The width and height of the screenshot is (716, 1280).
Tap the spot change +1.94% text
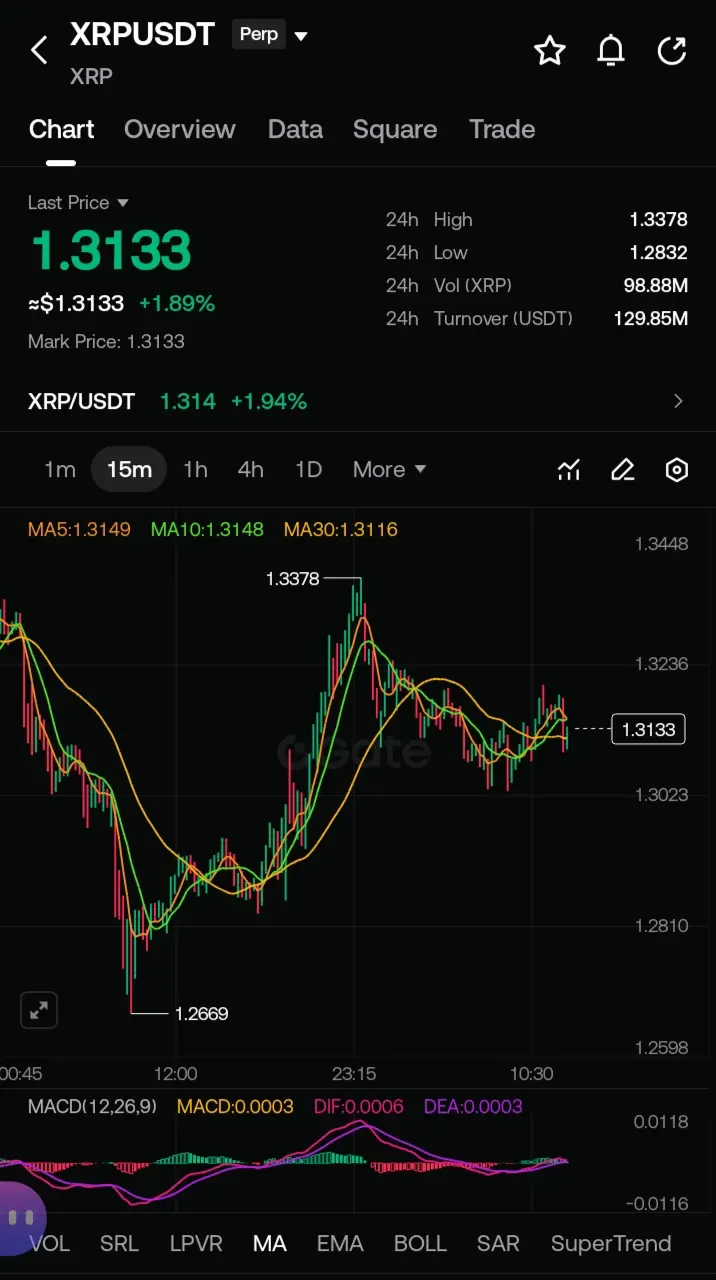point(269,402)
